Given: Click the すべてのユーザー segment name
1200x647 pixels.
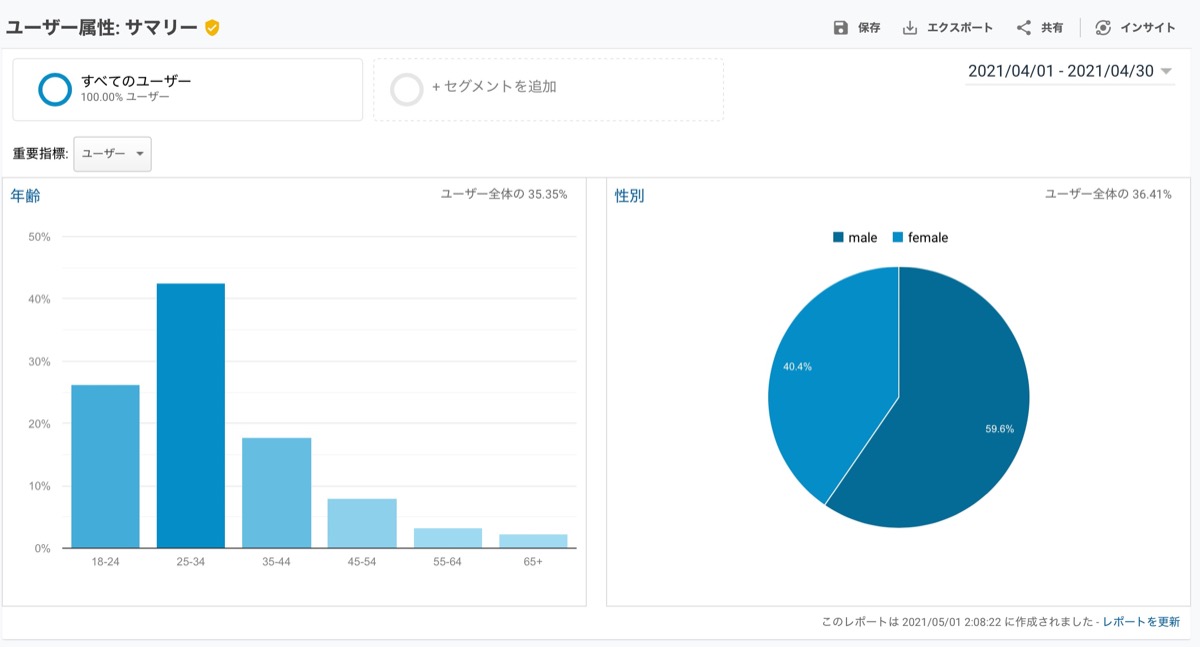Looking at the screenshot, I should coord(136,81).
